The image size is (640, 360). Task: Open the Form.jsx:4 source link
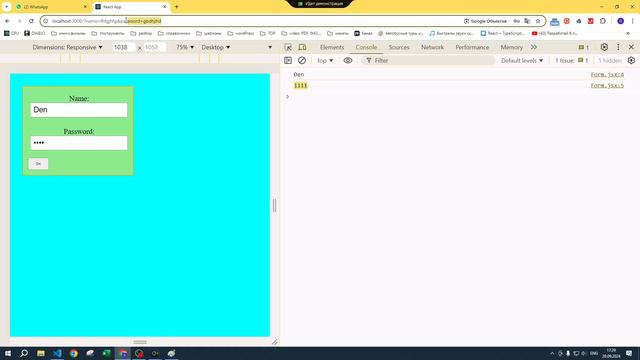tap(607, 75)
